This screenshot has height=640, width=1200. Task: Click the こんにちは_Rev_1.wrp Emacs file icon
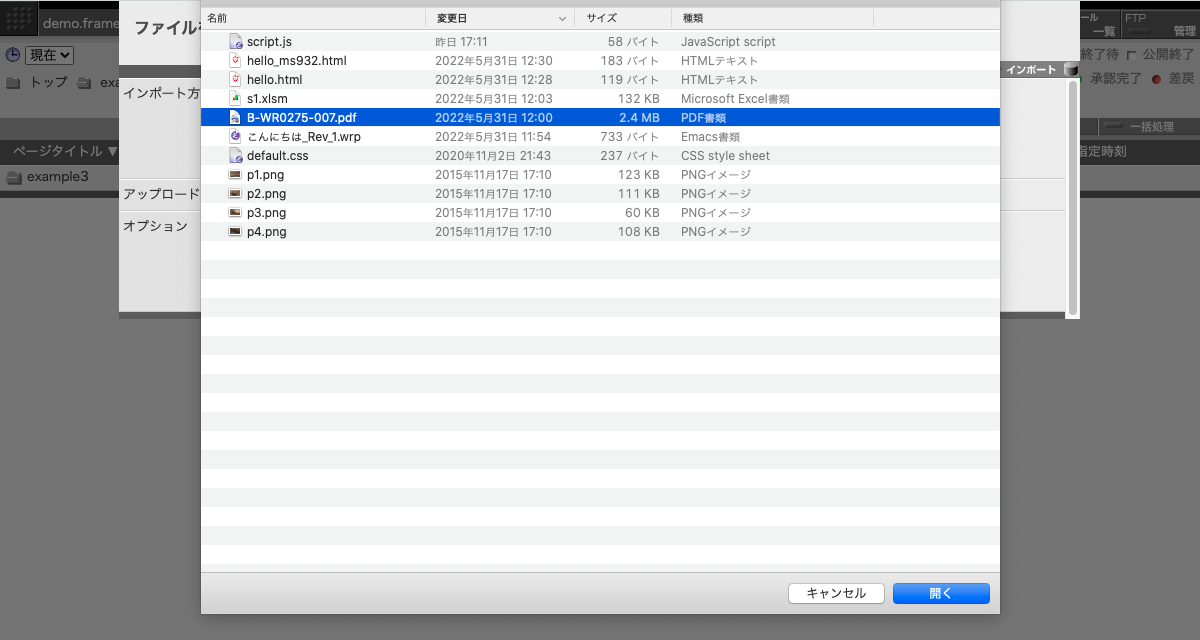coord(235,137)
